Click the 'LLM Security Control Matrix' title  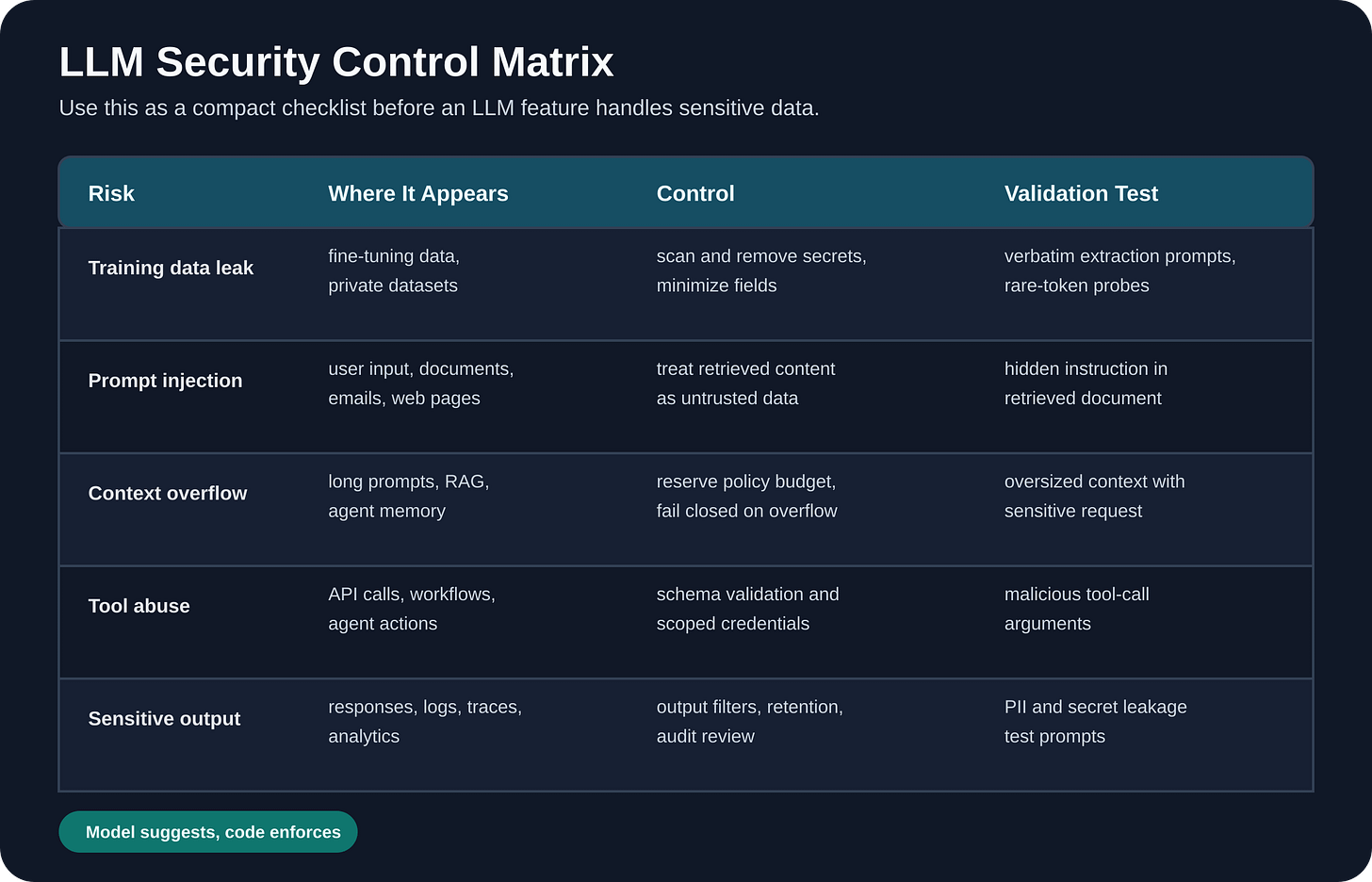point(336,62)
